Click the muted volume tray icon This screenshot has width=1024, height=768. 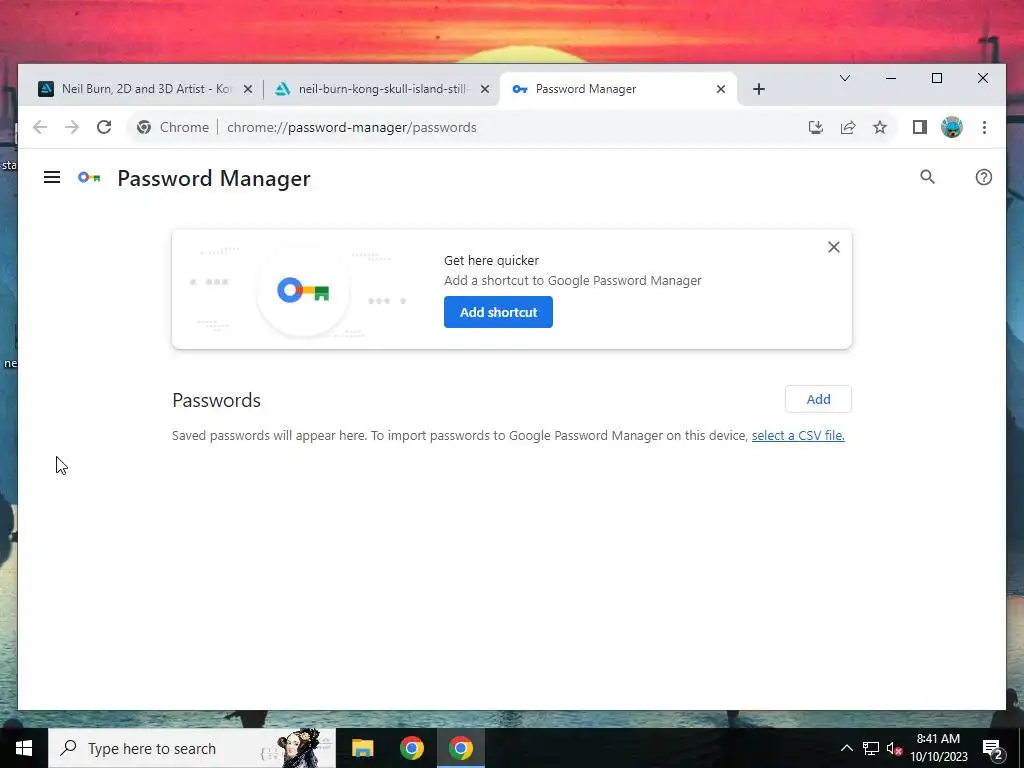894,748
